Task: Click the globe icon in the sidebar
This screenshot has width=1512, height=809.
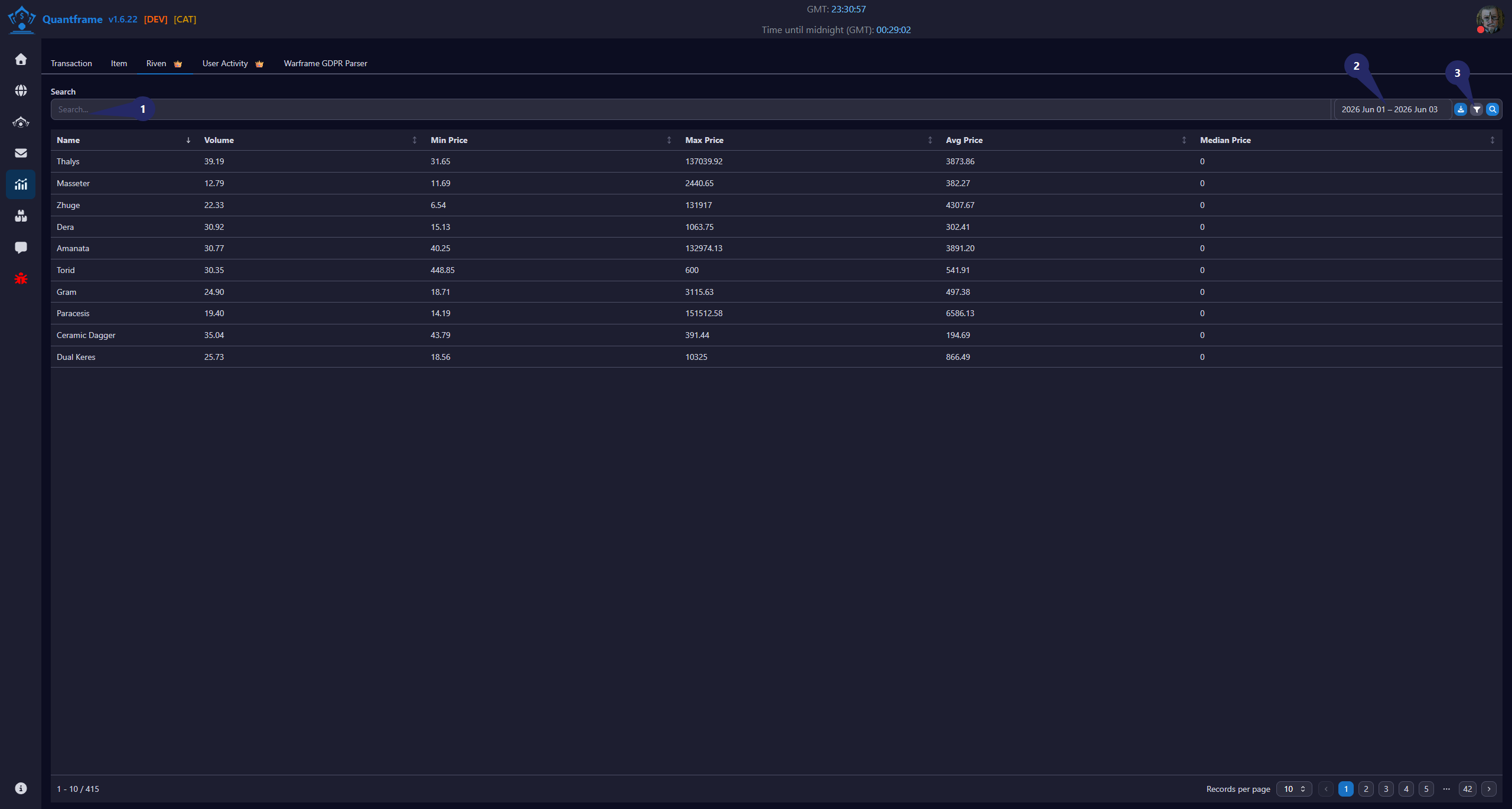Action: click(21, 90)
